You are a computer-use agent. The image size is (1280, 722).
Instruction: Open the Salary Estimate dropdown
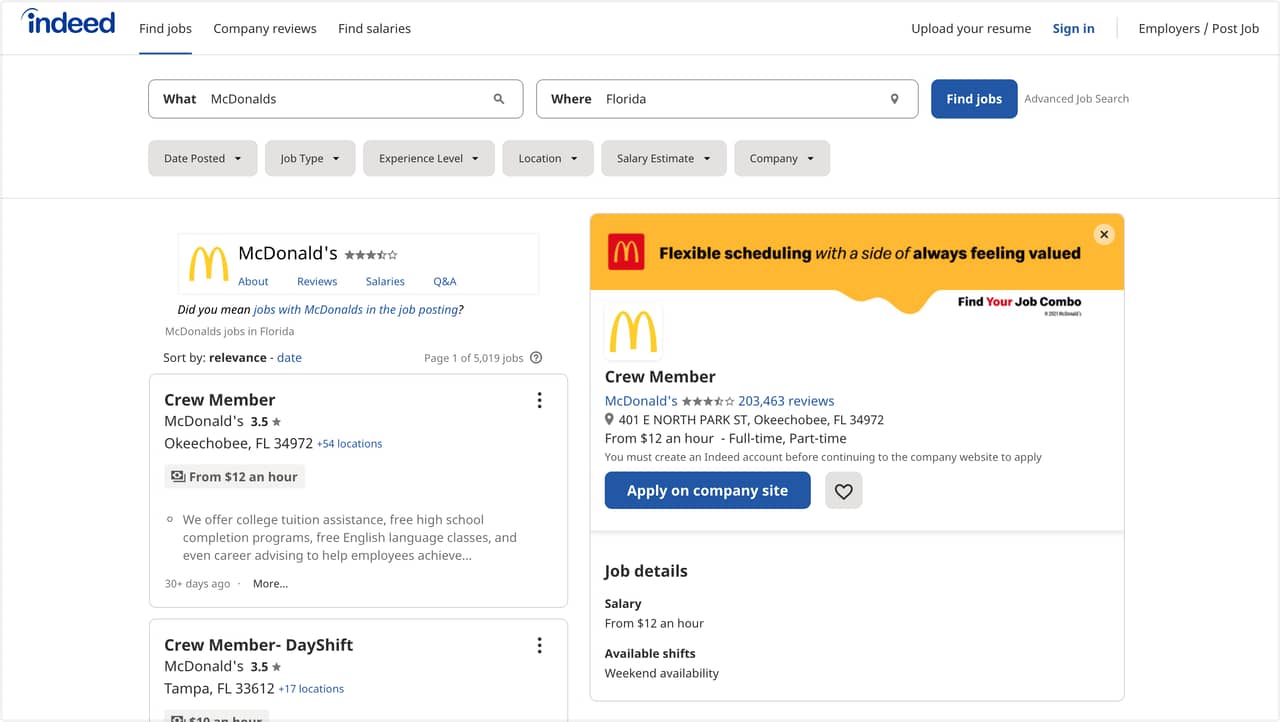[x=663, y=158]
